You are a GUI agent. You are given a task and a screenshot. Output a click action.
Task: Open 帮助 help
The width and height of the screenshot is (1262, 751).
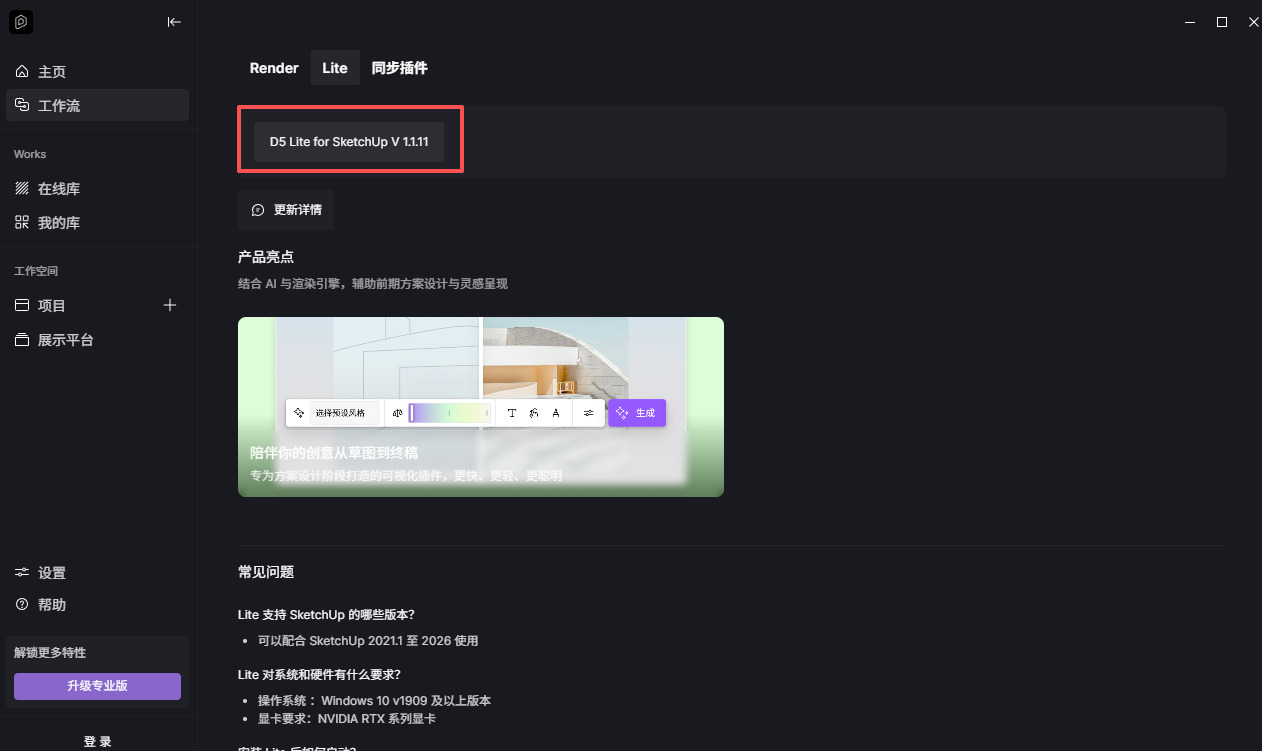52,605
